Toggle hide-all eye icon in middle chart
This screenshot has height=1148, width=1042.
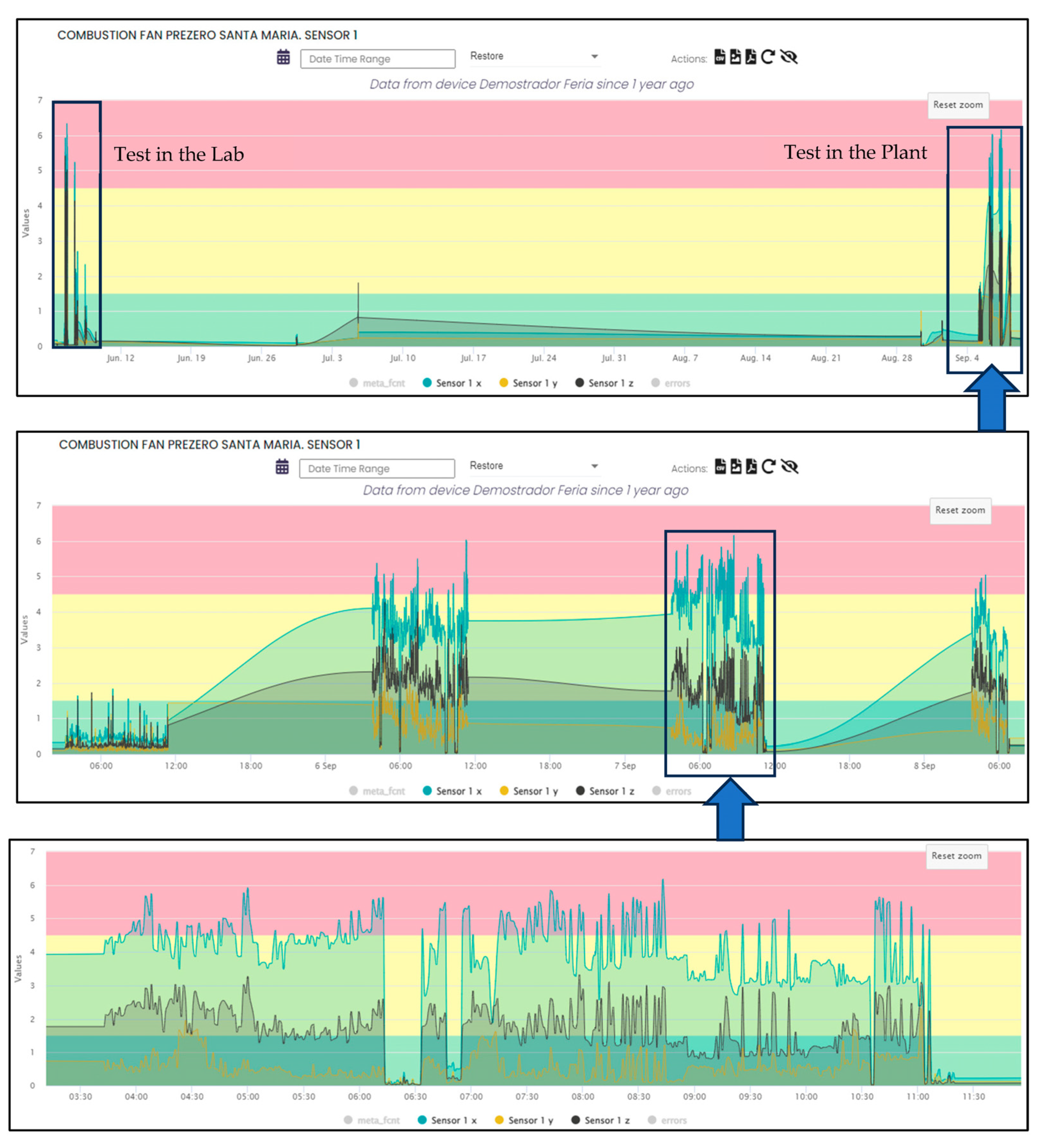click(x=790, y=466)
